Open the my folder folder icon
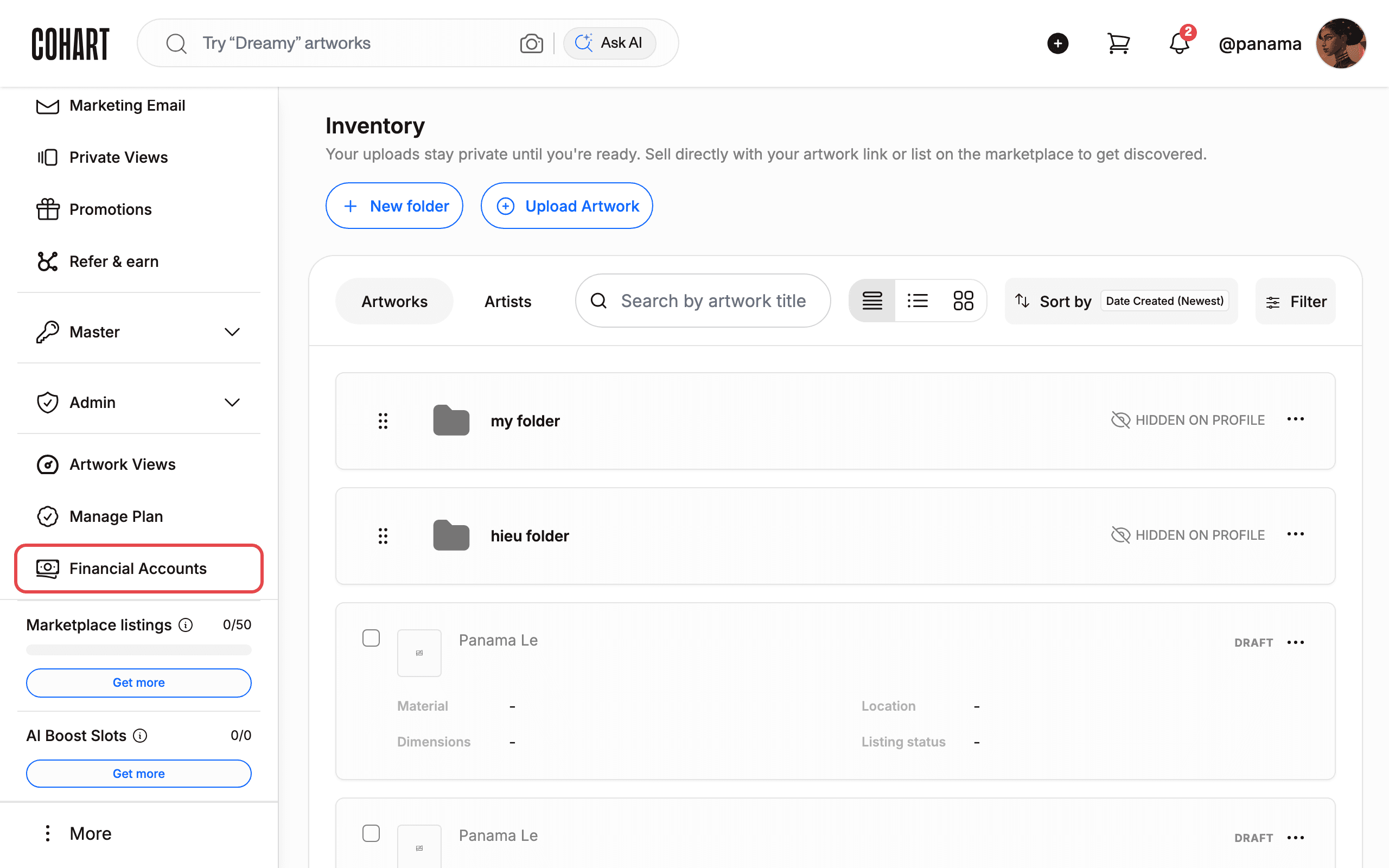The image size is (1389, 868). click(x=451, y=420)
